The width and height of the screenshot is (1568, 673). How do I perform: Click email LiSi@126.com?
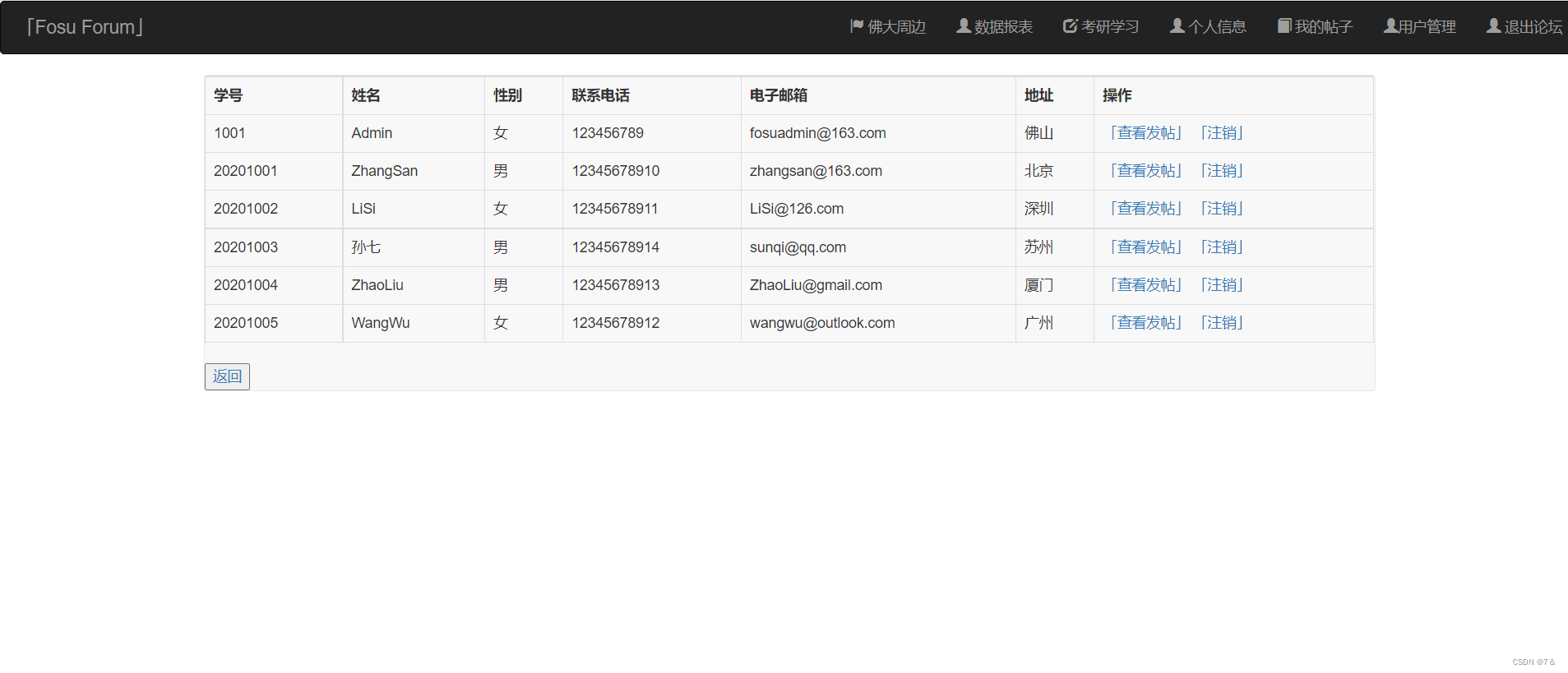click(796, 209)
